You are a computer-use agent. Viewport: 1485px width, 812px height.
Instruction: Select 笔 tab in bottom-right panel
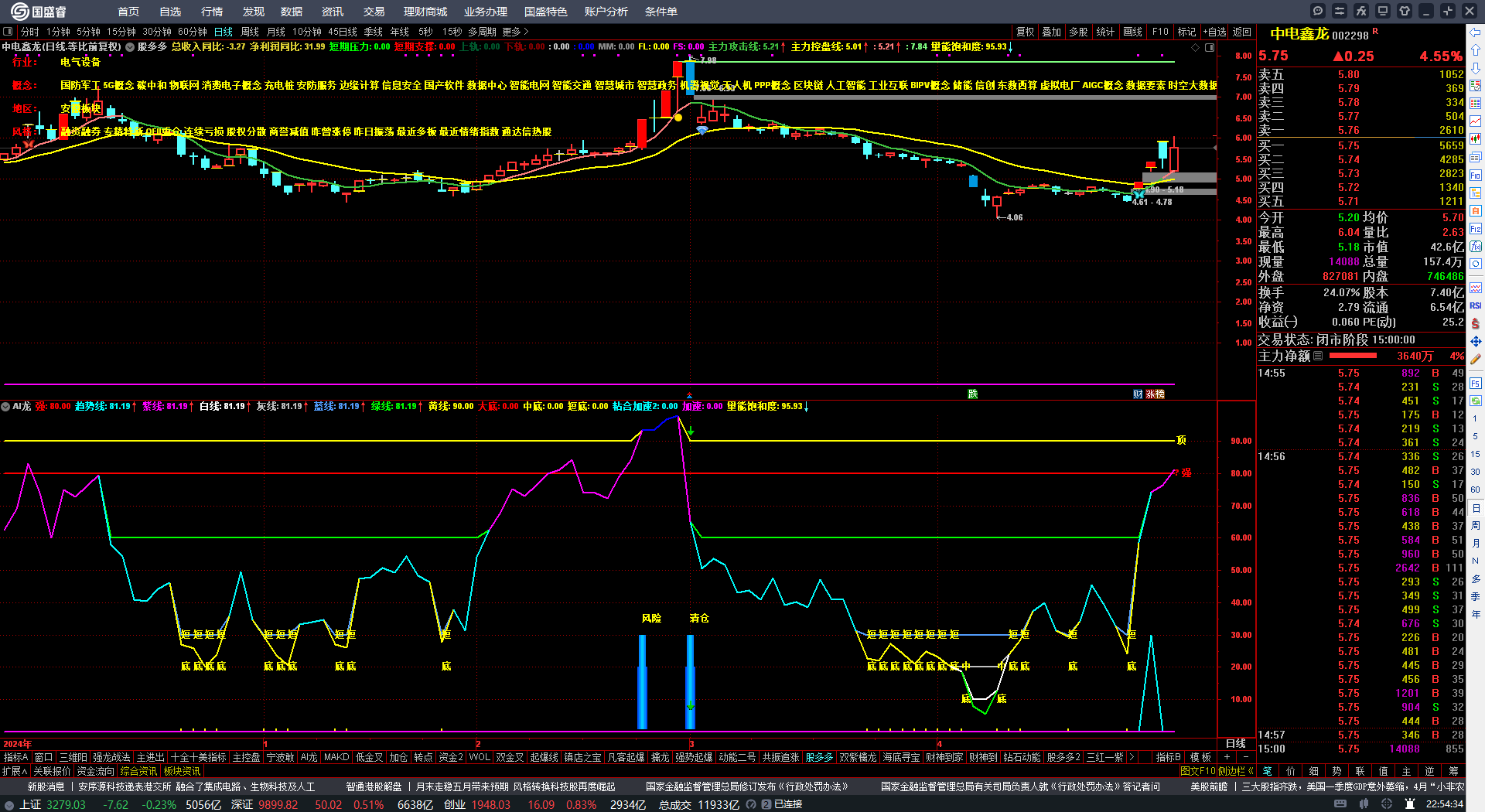click(1268, 771)
